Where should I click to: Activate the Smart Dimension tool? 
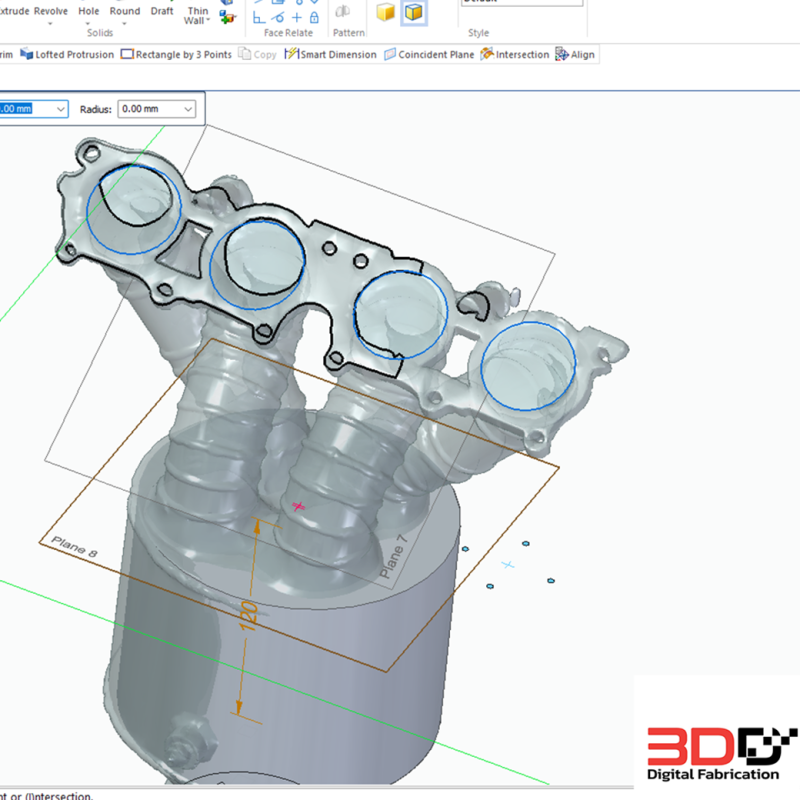click(x=331, y=54)
